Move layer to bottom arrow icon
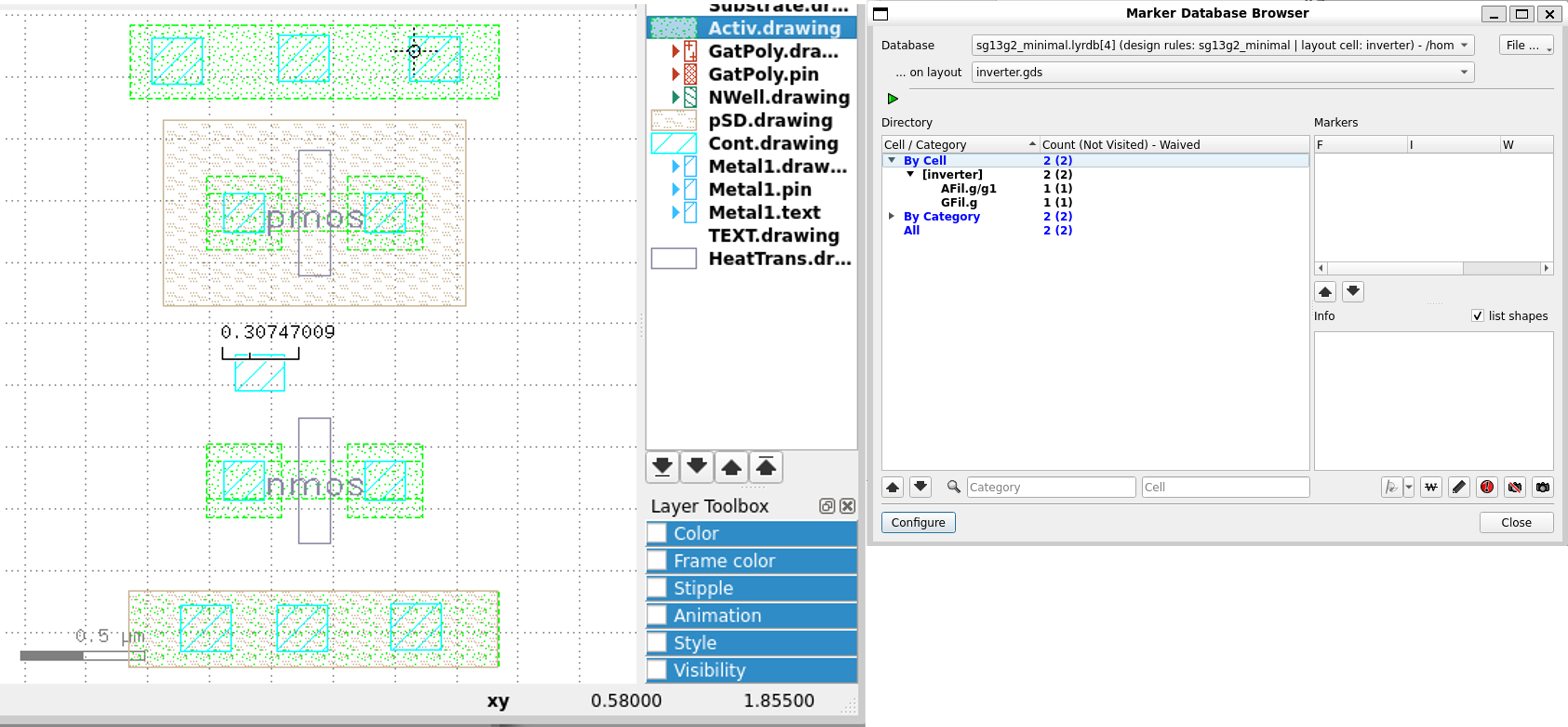This screenshot has width=1568, height=727. 662,468
